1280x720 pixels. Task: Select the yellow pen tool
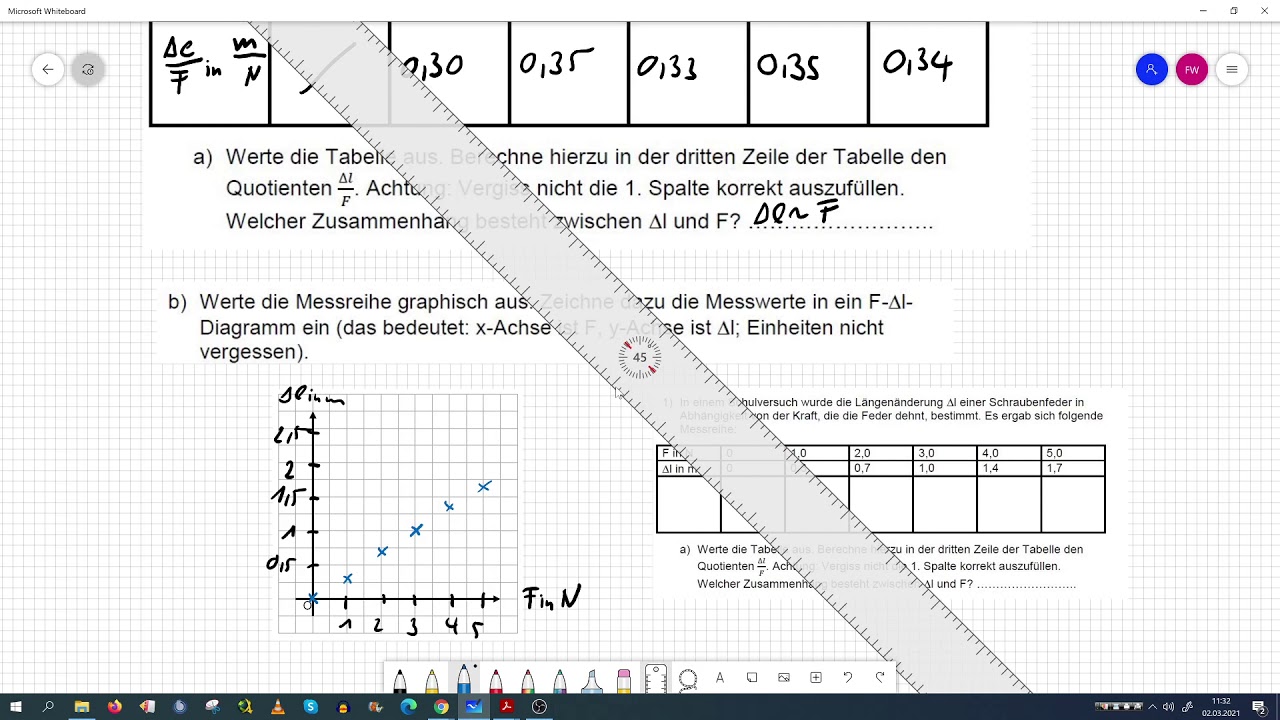tap(432, 679)
